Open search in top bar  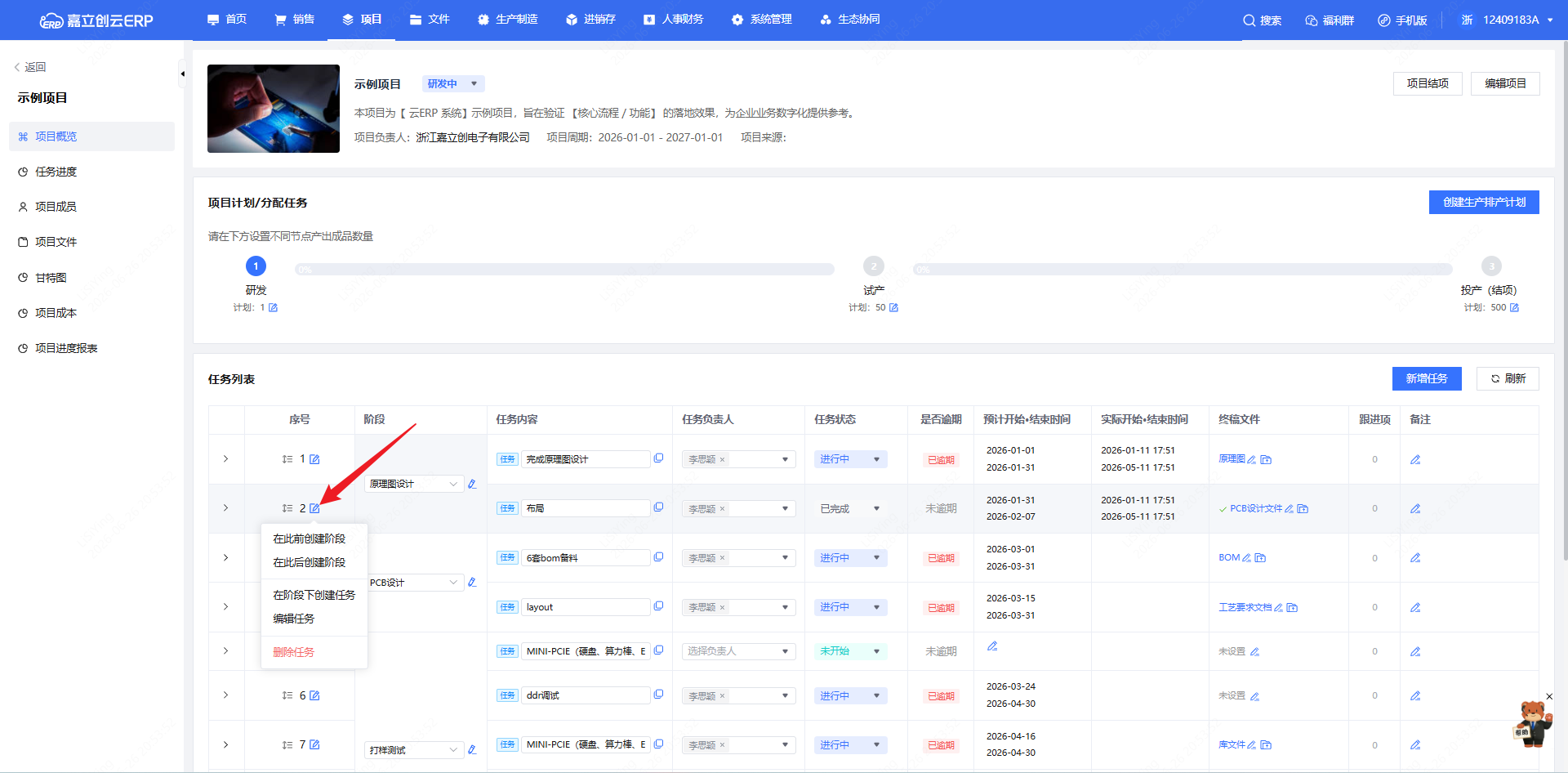tap(1262, 20)
